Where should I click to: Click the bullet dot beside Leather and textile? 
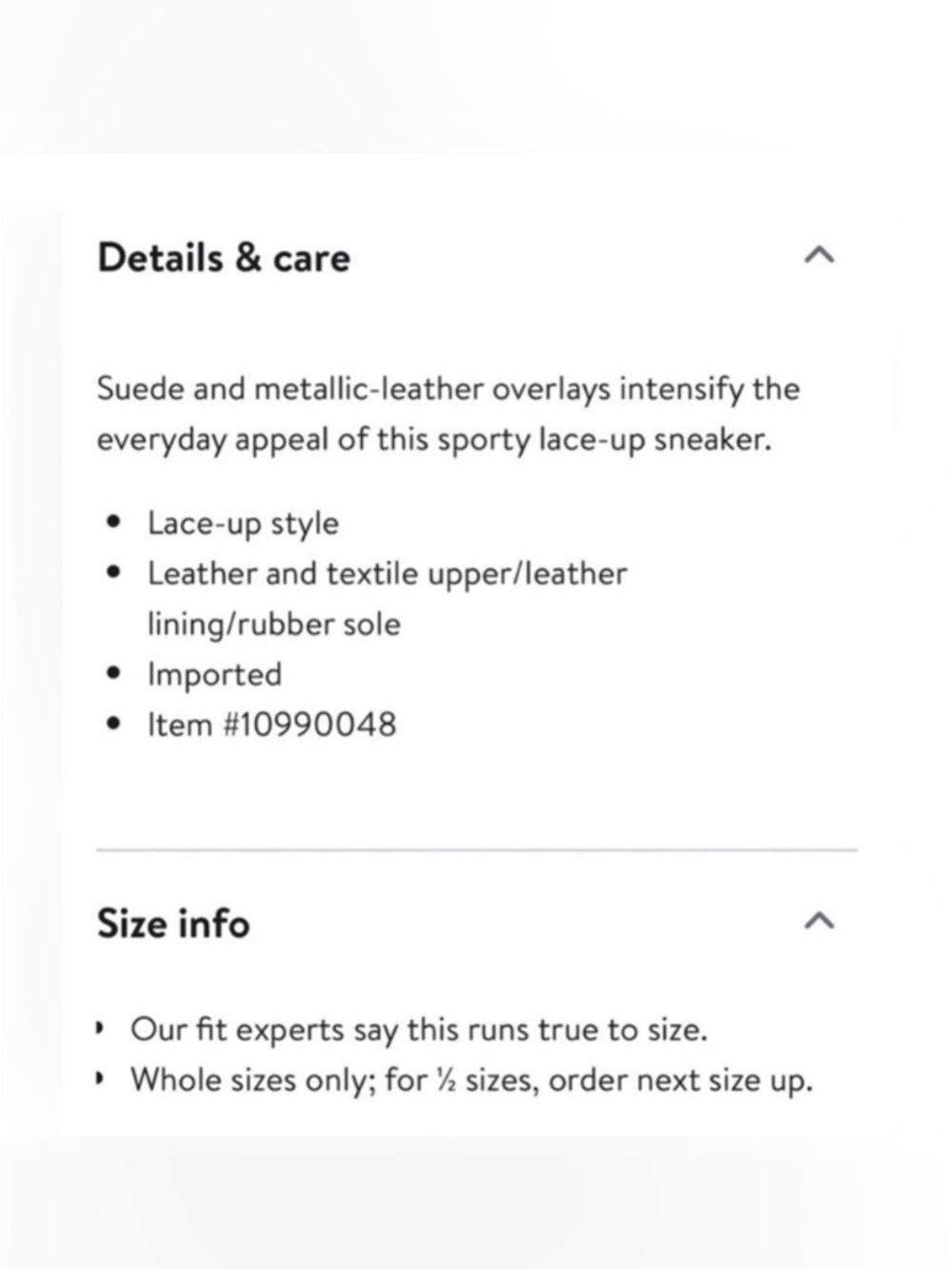(x=114, y=573)
